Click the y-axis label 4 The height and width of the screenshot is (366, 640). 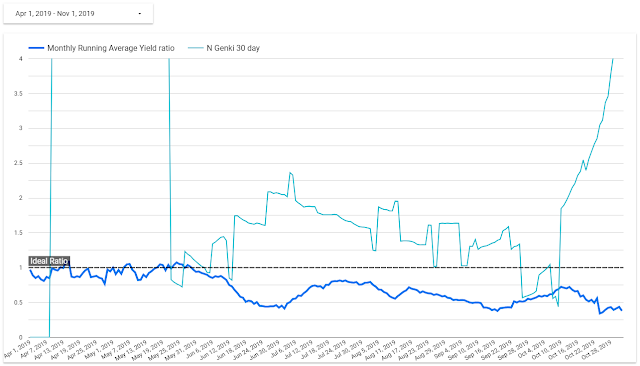[20, 59]
